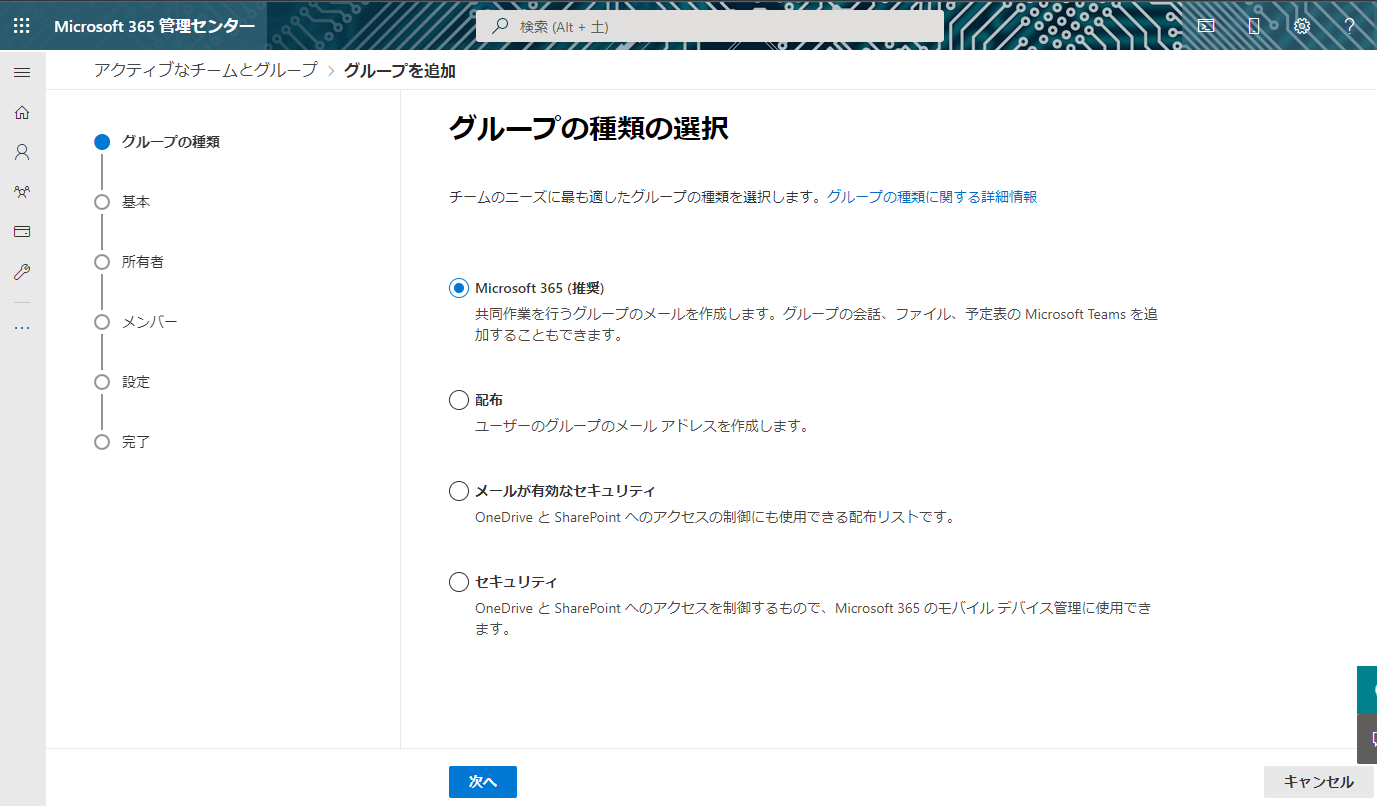The width and height of the screenshot is (1377, 806).
Task: Select the 配布 radio button
Action: coord(459,400)
